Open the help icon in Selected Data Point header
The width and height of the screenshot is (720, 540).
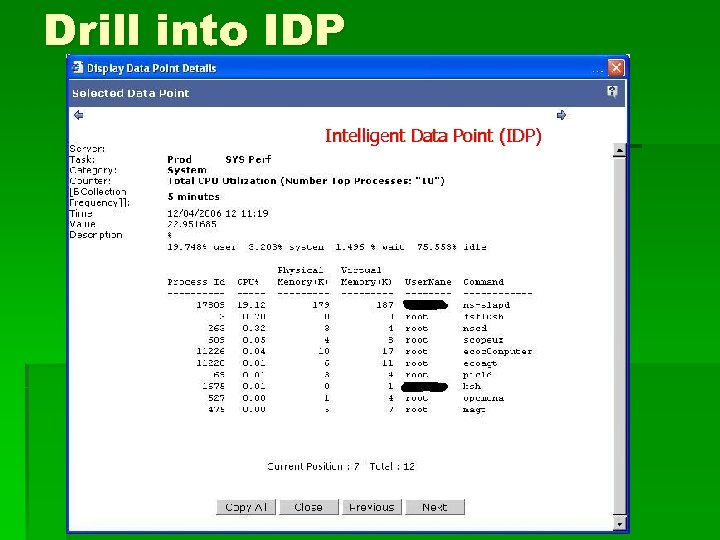click(x=612, y=91)
